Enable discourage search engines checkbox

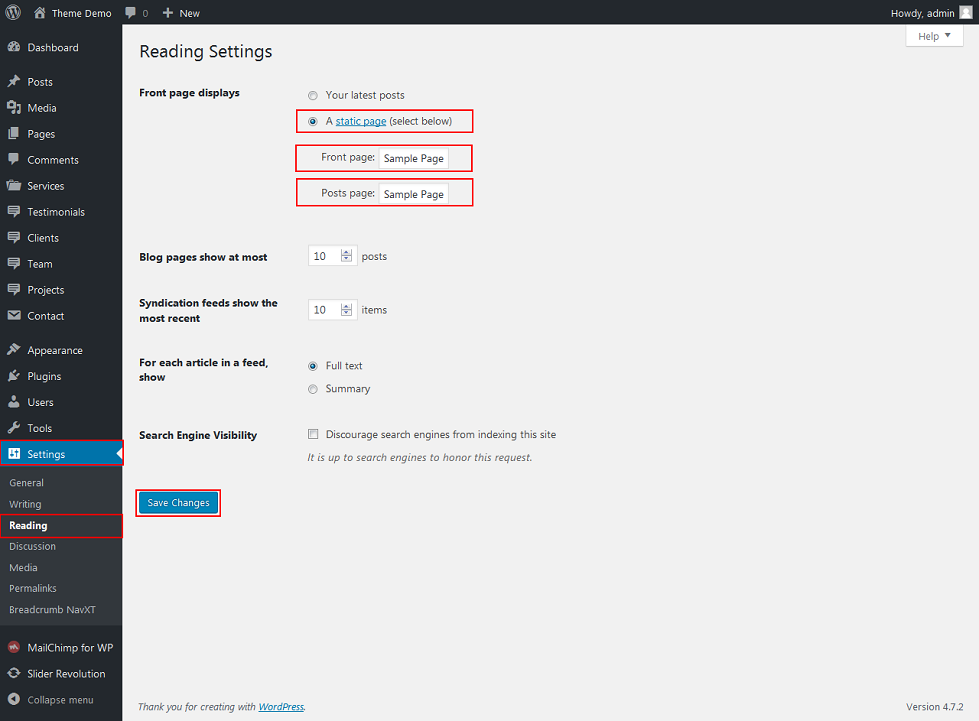point(313,435)
